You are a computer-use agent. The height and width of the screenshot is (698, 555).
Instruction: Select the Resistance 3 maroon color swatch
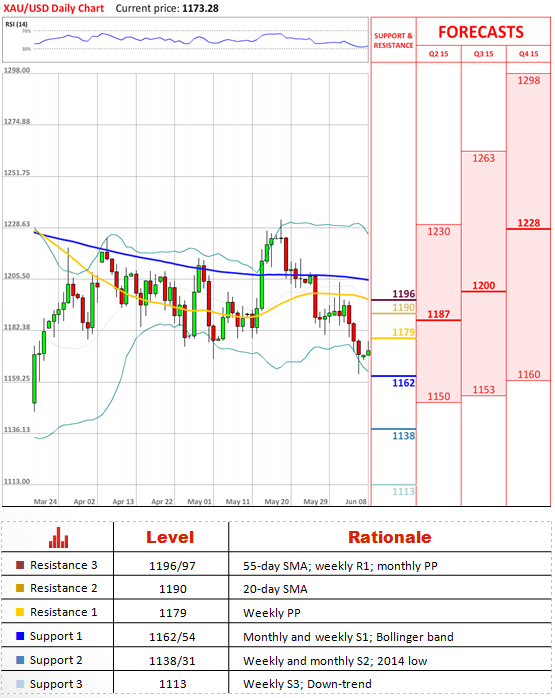pyautogui.click(x=20, y=565)
